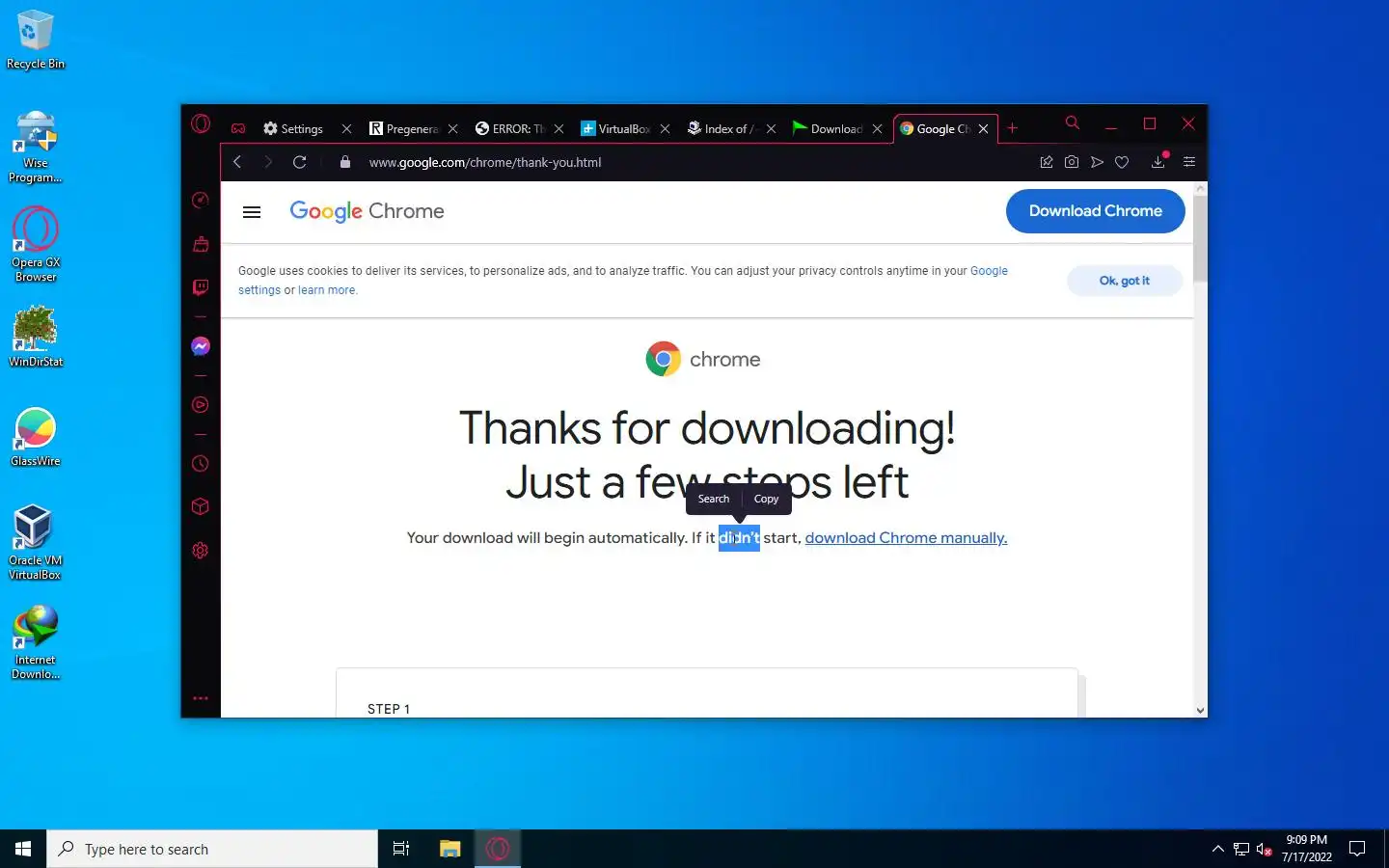Switch to the Pregenerated tab
The height and width of the screenshot is (868, 1389).
pyautogui.click(x=405, y=128)
